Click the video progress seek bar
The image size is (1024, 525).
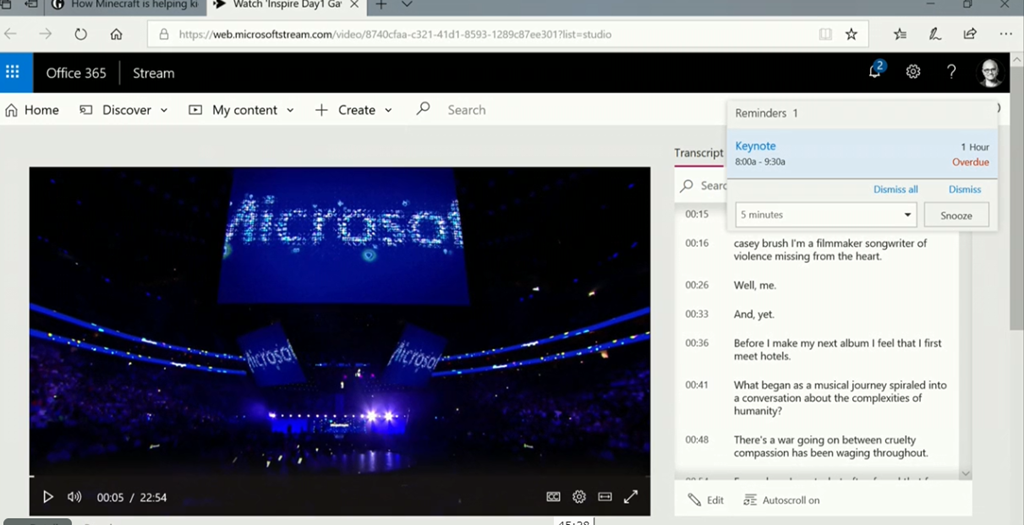pyautogui.click(x=340, y=476)
